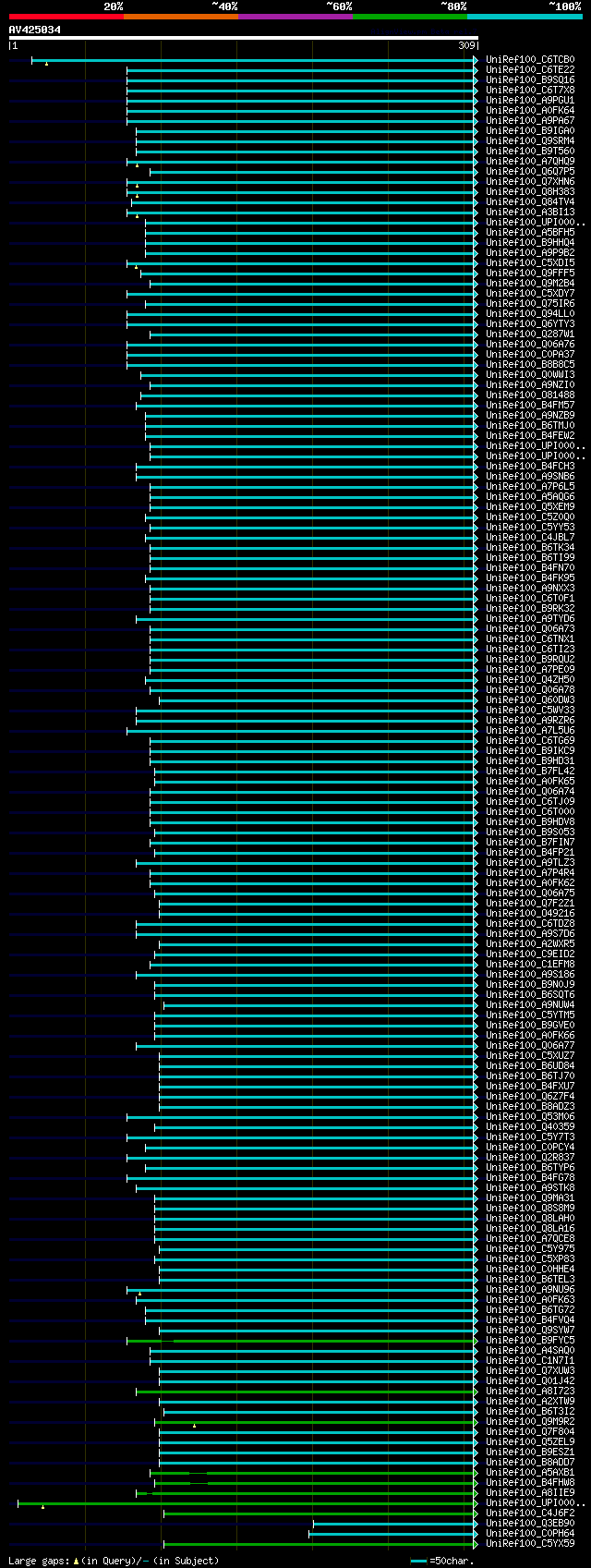Select label UniRef100_Q7XHN6

coord(530,182)
